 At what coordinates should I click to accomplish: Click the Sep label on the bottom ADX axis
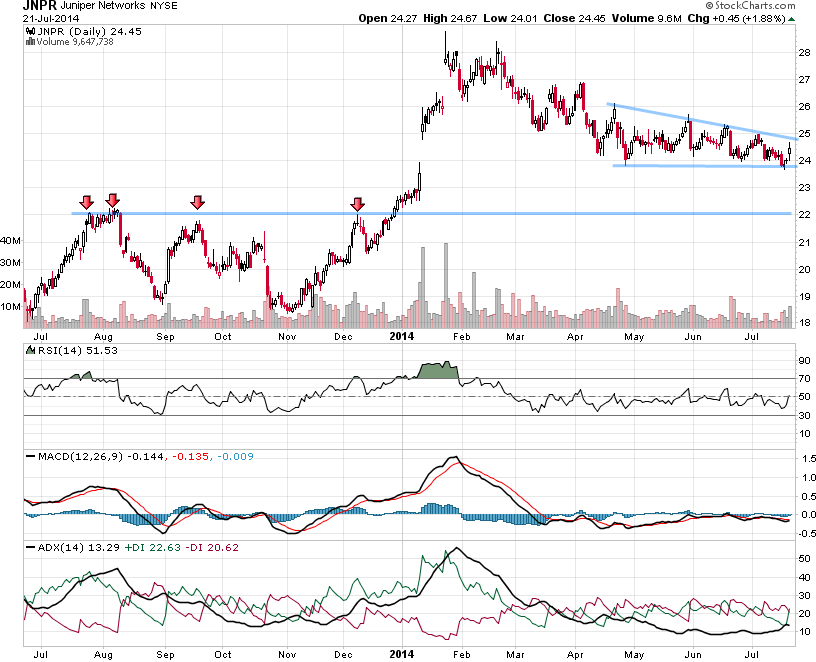[x=165, y=655]
